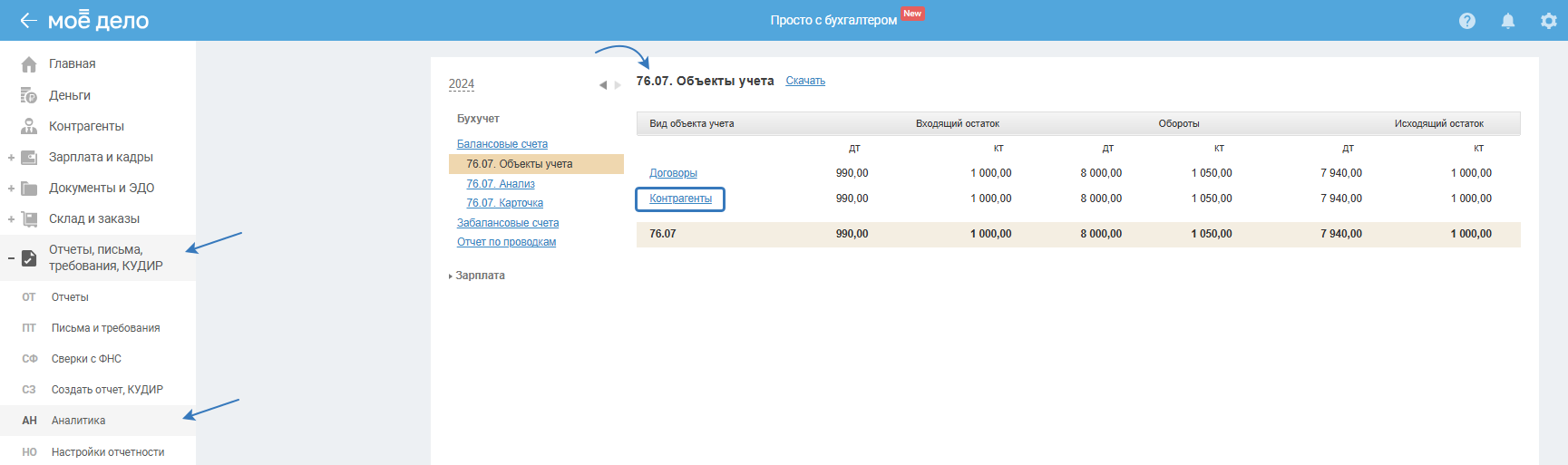
Task: Click 8 000,00 in Контрагенты row
Action: [x=1101, y=199]
